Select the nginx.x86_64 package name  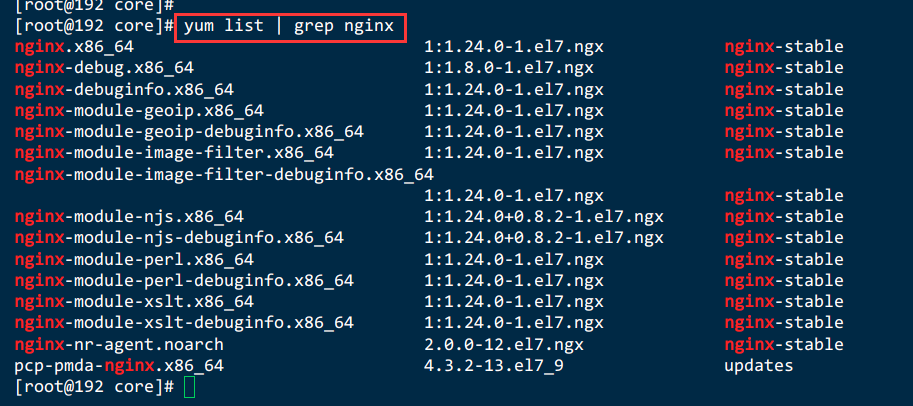click(75, 47)
